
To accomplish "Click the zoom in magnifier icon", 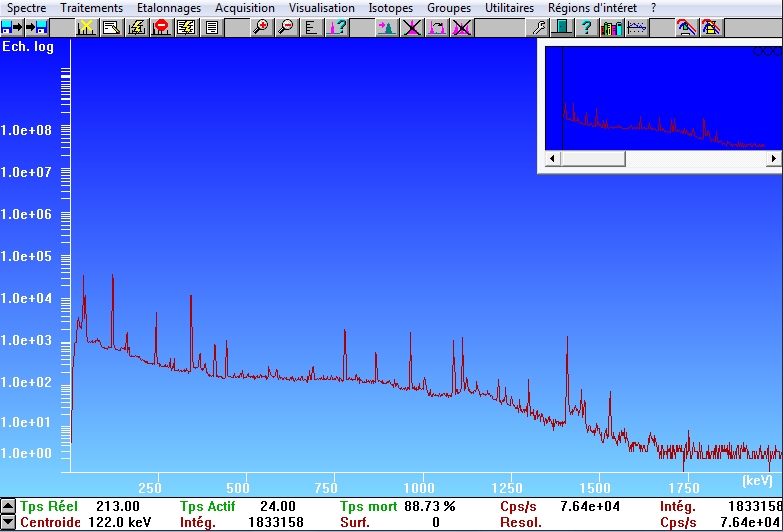I will pyautogui.click(x=261, y=27).
